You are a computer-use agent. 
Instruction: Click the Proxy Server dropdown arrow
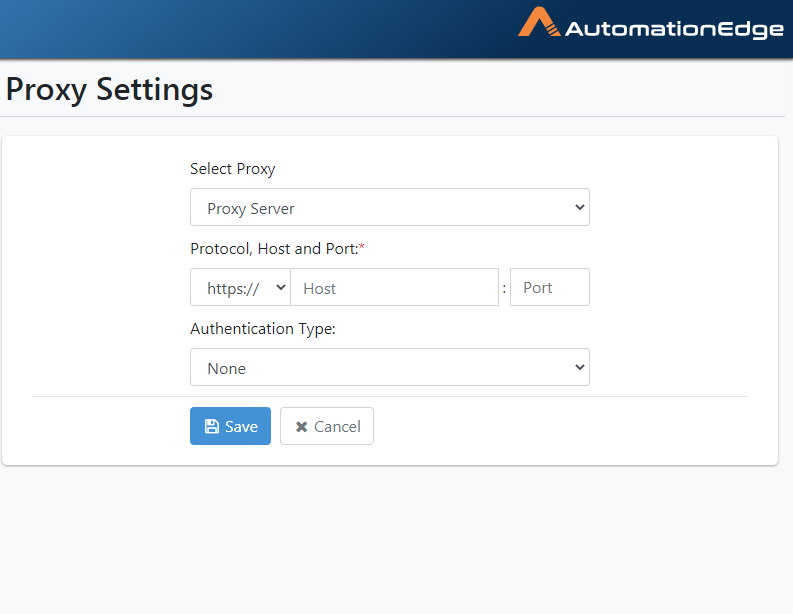click(x=580, y=207)
